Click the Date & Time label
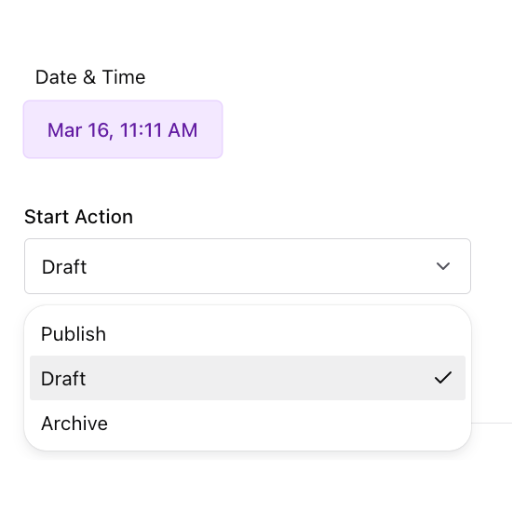The width and height of the screenshot is (512, 512). [x=90, y=77]
